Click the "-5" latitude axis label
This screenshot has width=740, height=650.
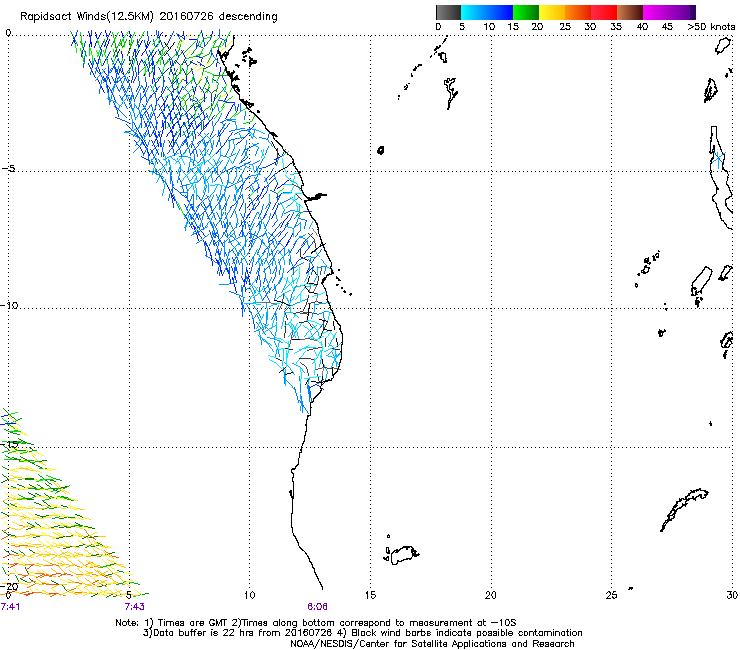coord(8,169)
